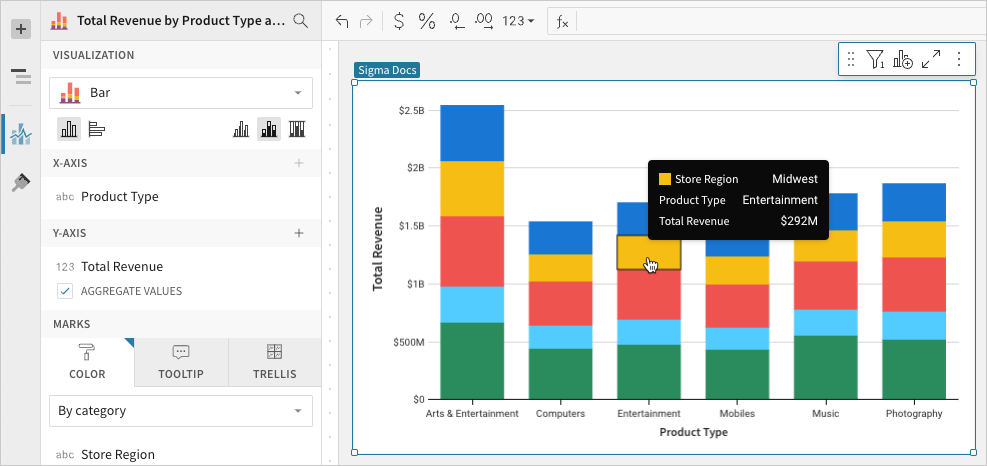Open chart more options menu

click(959, 60)
